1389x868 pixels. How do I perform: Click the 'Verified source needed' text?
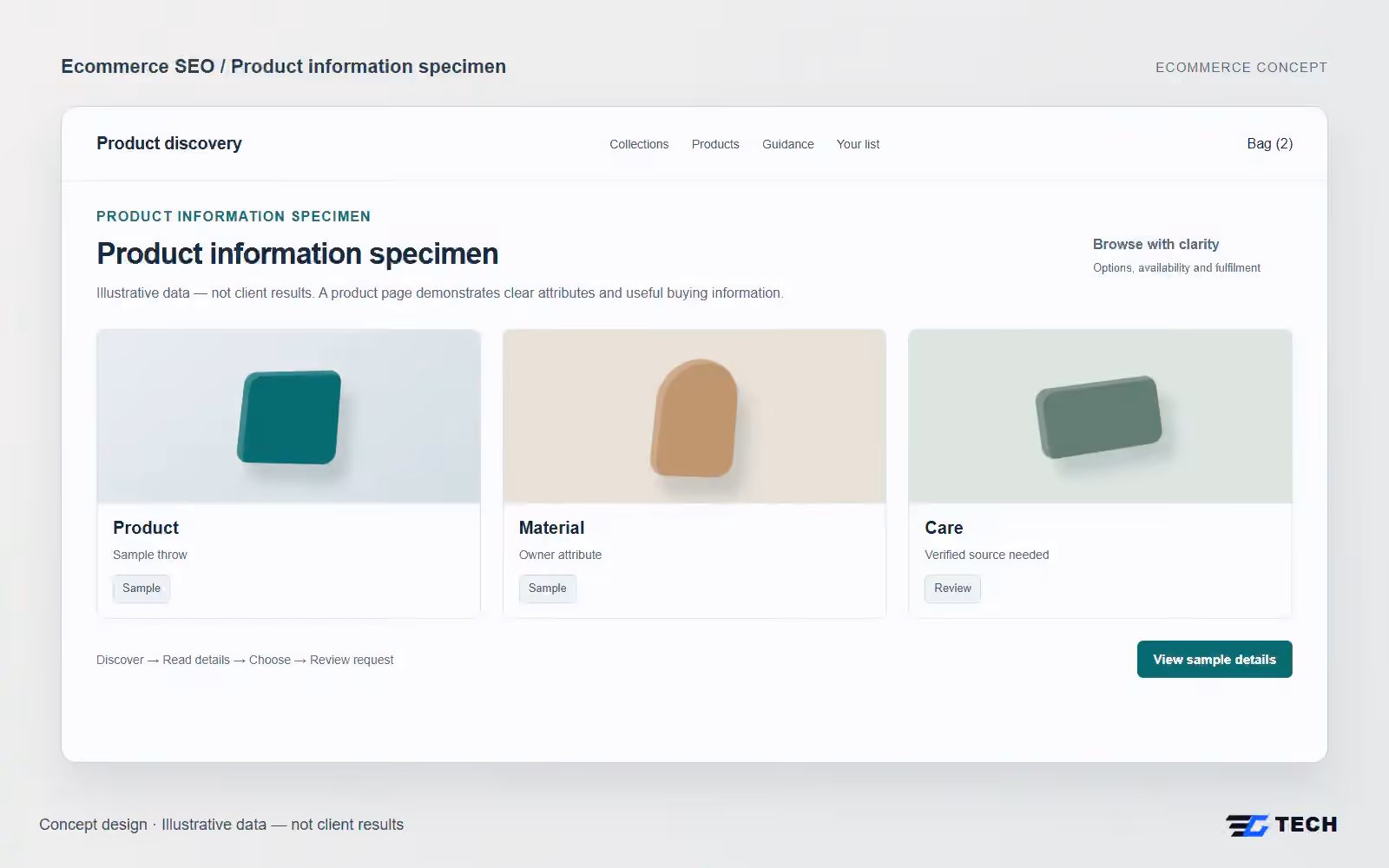click(x=987, y=555)
